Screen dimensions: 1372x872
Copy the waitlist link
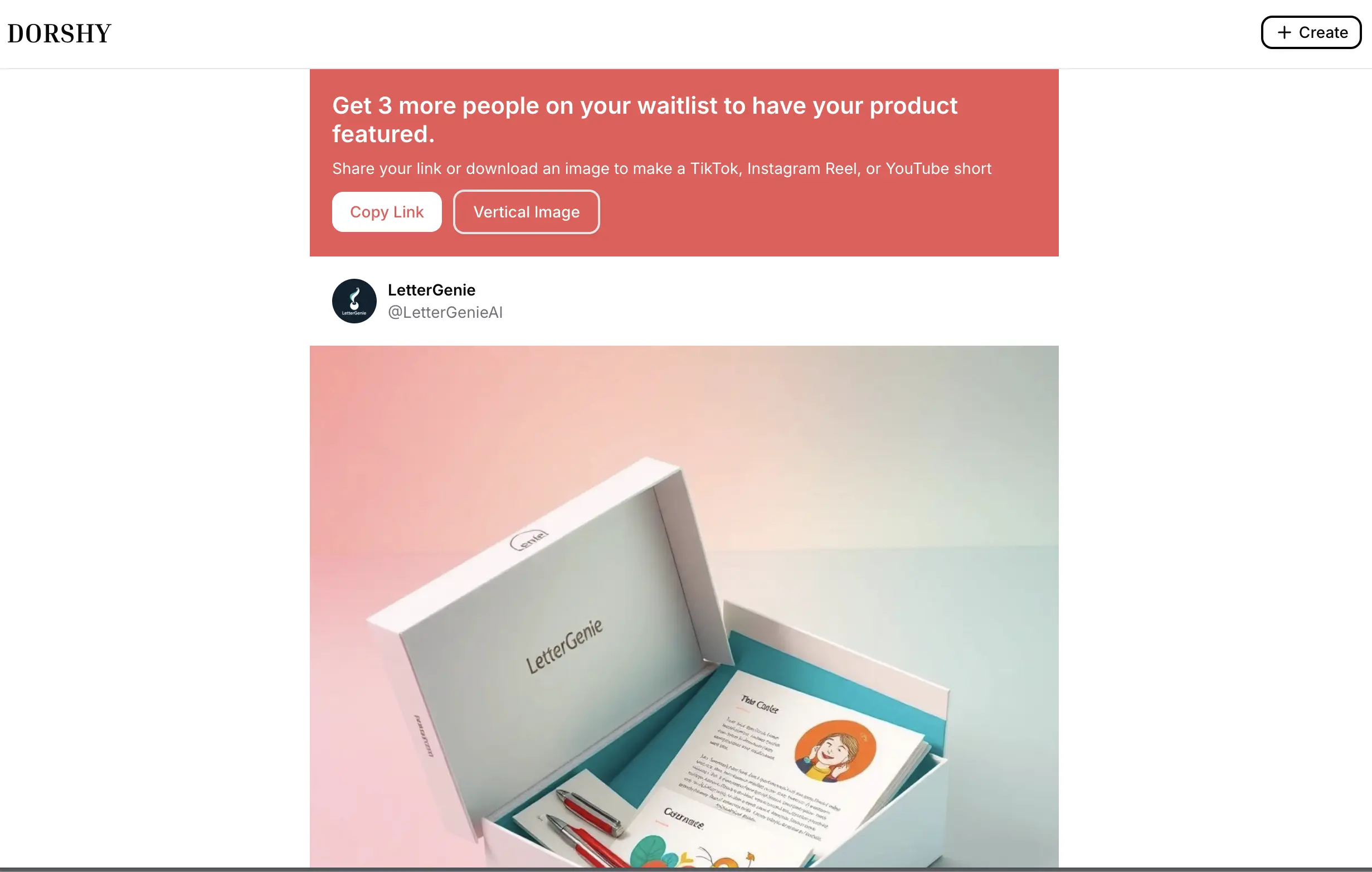pyautogui.click(x=386, y=212)
